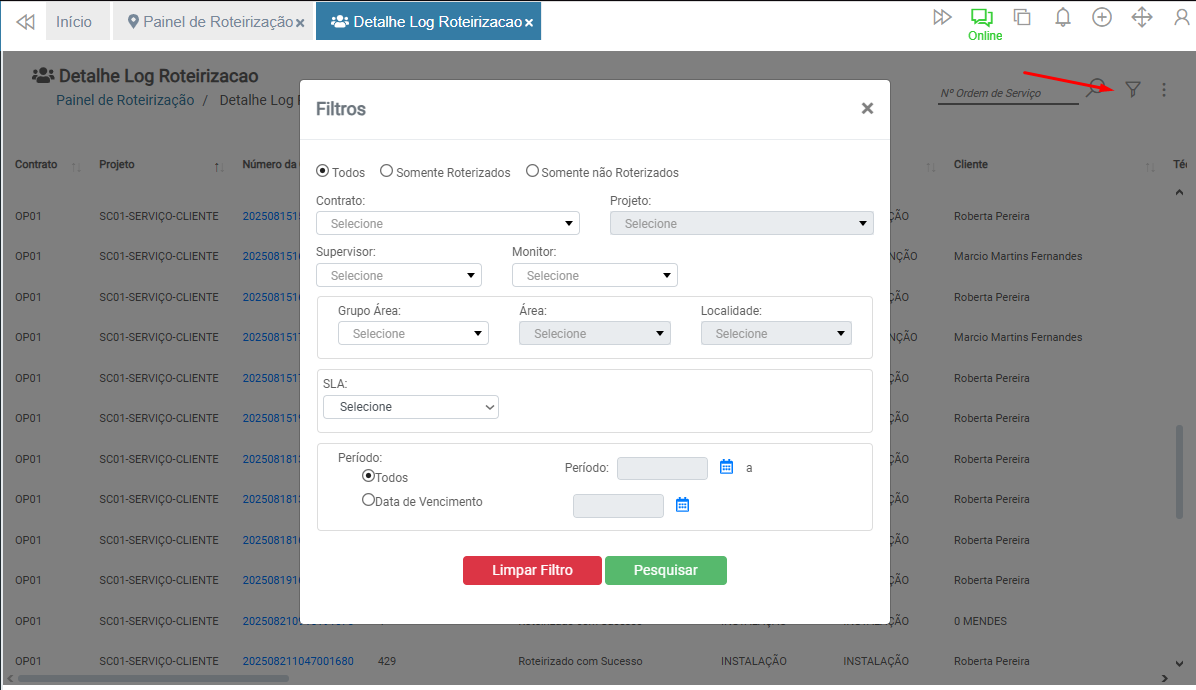The height and width of the screenshot is (690, 1196).
Task: Click the Online chat status icon
Action: point(981,18)
